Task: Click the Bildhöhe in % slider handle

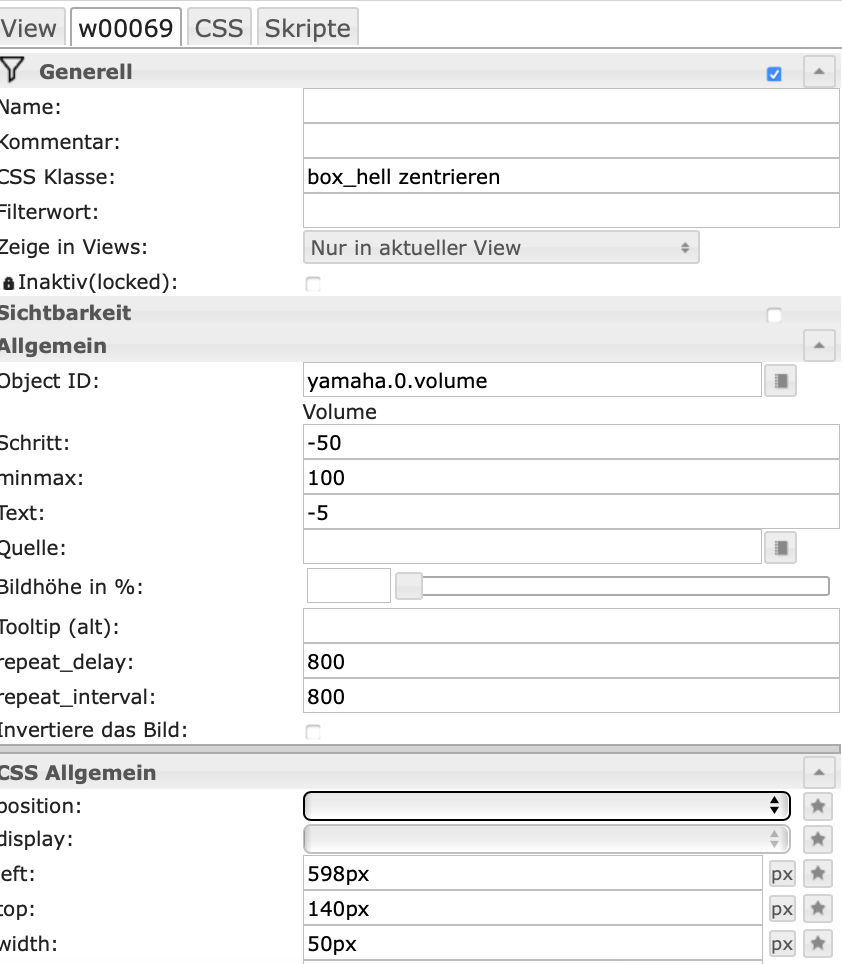Action: [x=409, y=586]
